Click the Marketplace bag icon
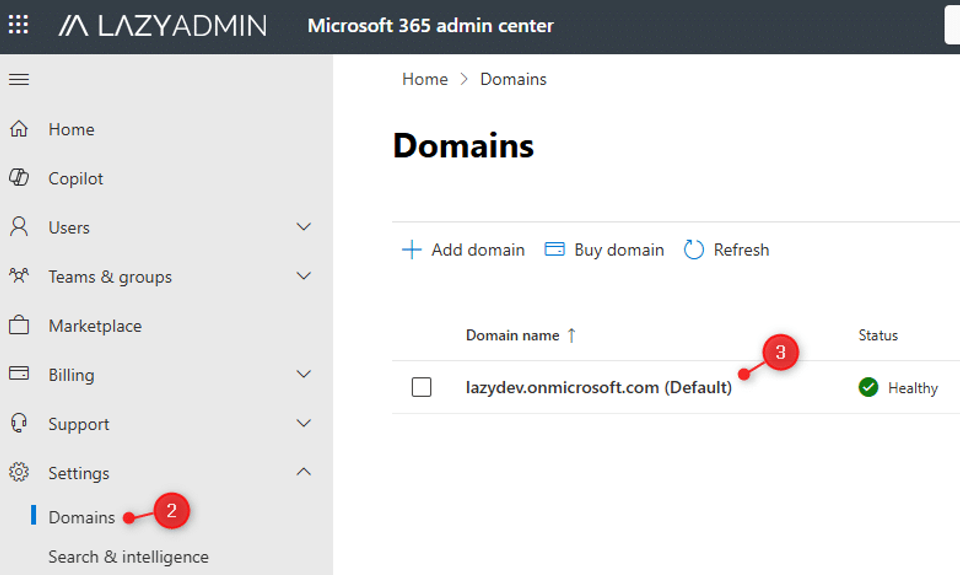 click(x=19, y=325)
